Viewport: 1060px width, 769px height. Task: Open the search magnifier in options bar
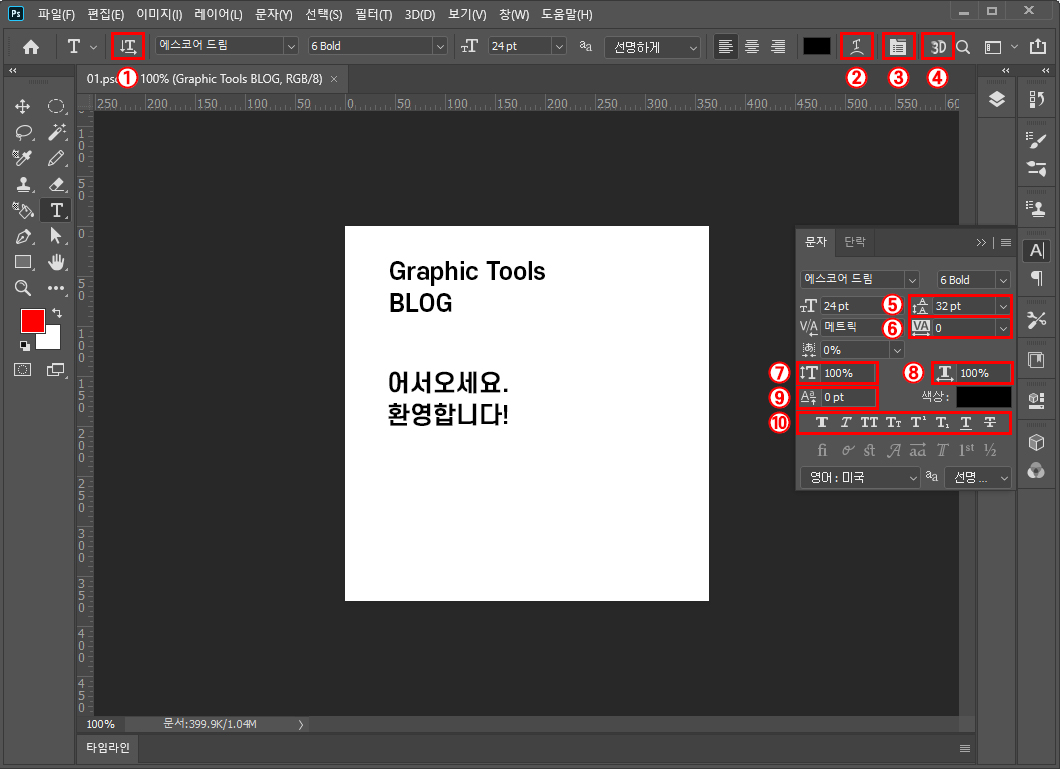(963, 47)
